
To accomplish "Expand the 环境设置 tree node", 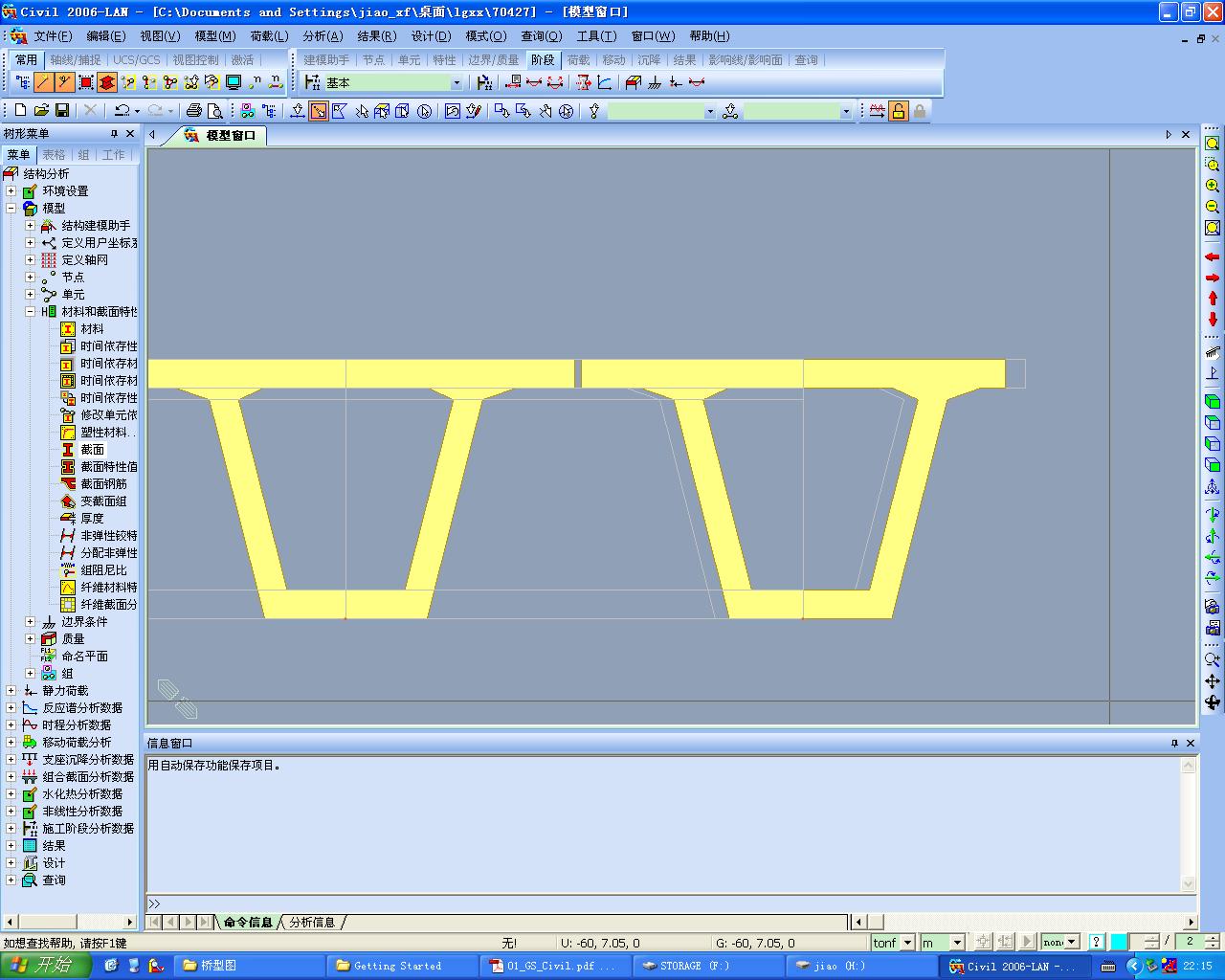I will pos(11,191).
